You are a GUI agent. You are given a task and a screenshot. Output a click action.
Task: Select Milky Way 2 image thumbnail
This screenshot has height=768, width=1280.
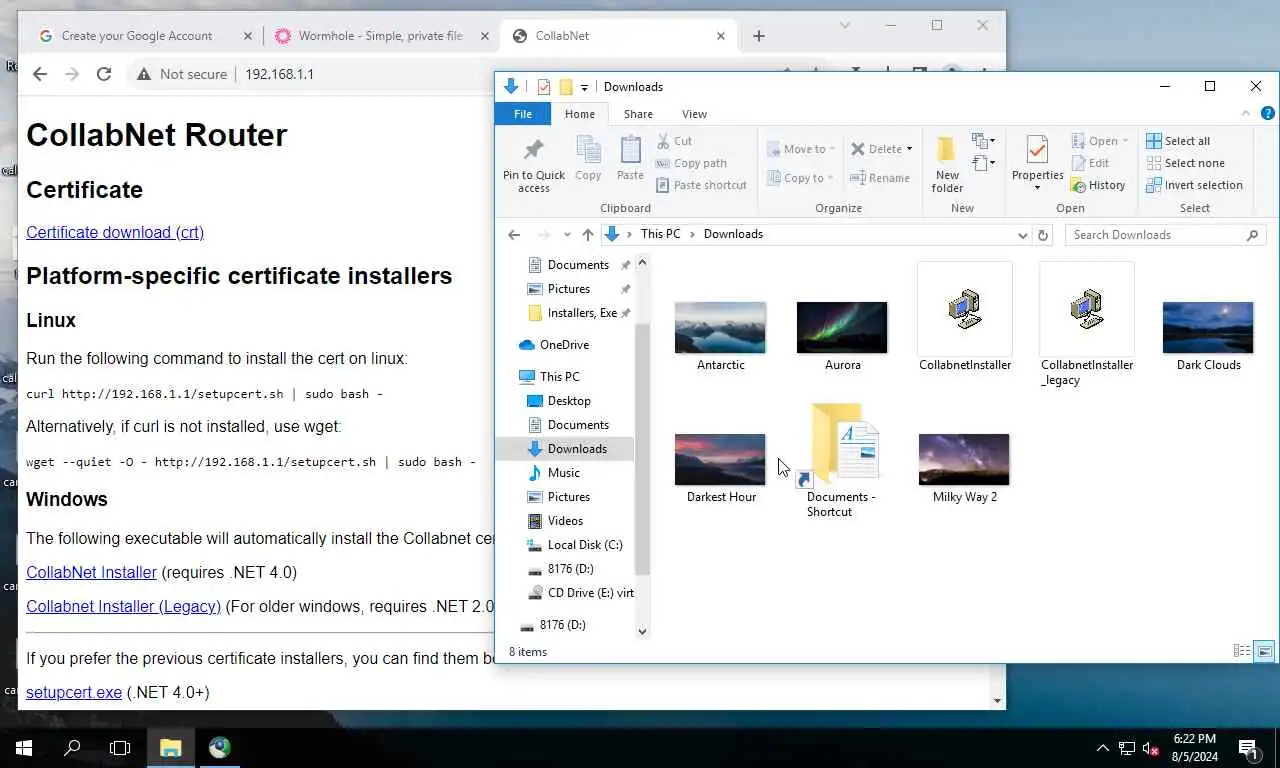(964, 460)
